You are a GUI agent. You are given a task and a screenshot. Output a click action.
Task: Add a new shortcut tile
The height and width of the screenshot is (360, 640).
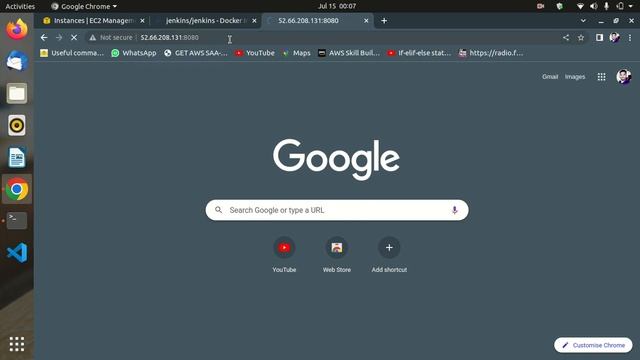pos(389,255)
